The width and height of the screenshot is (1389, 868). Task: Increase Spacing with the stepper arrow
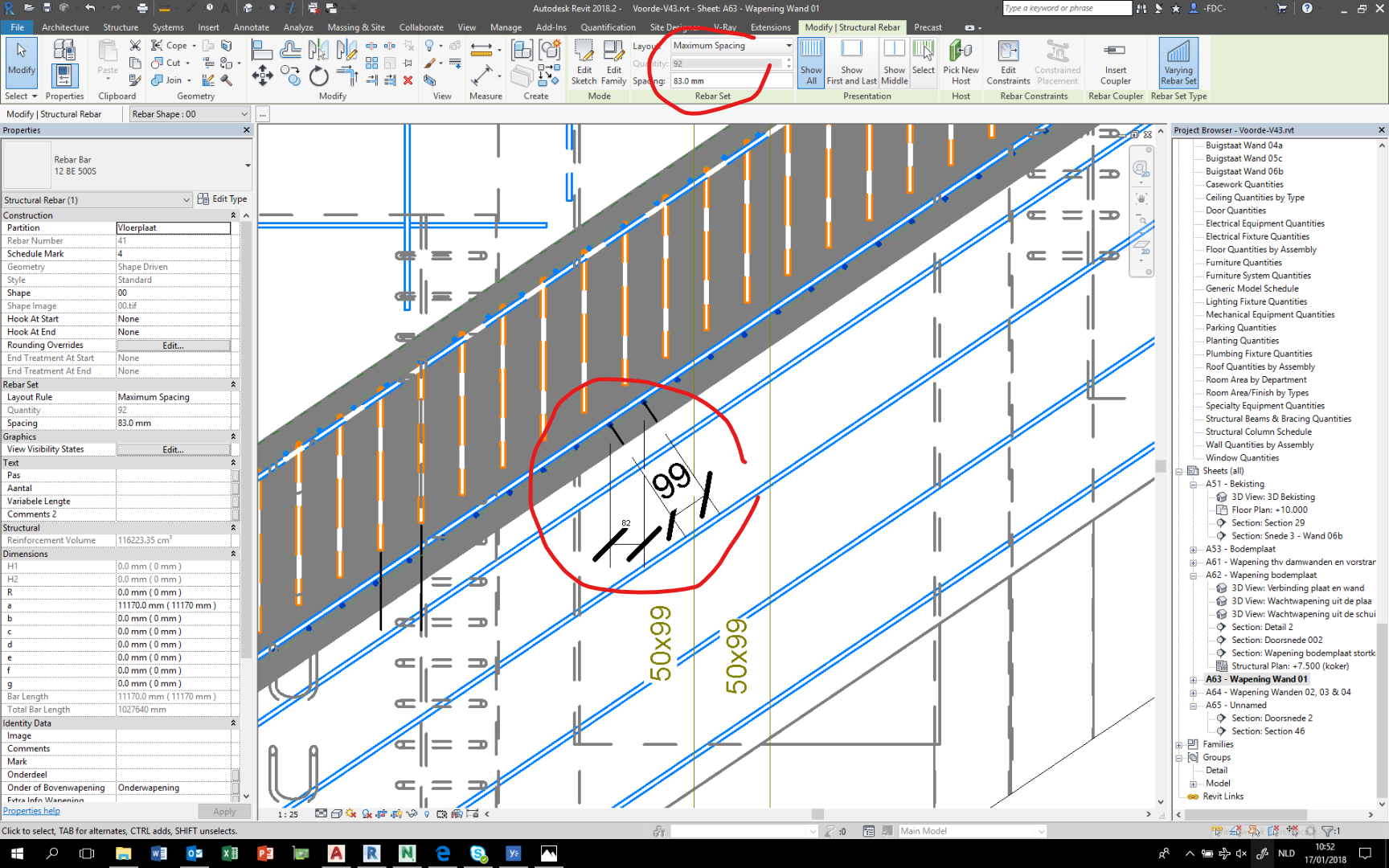pos(789,59)
